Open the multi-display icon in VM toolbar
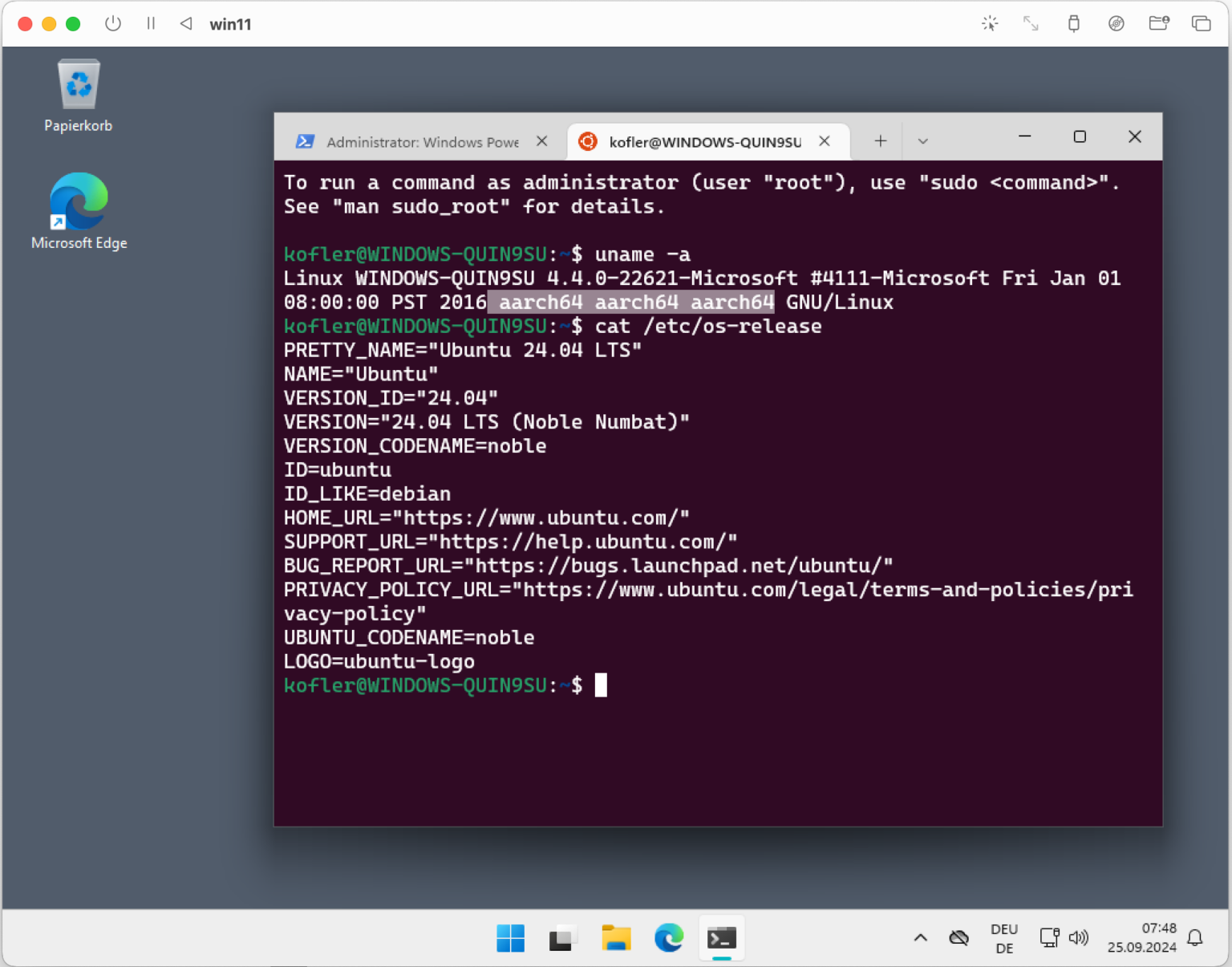This screenshot has width=1232, height=967. click(x=1201, y=24)
